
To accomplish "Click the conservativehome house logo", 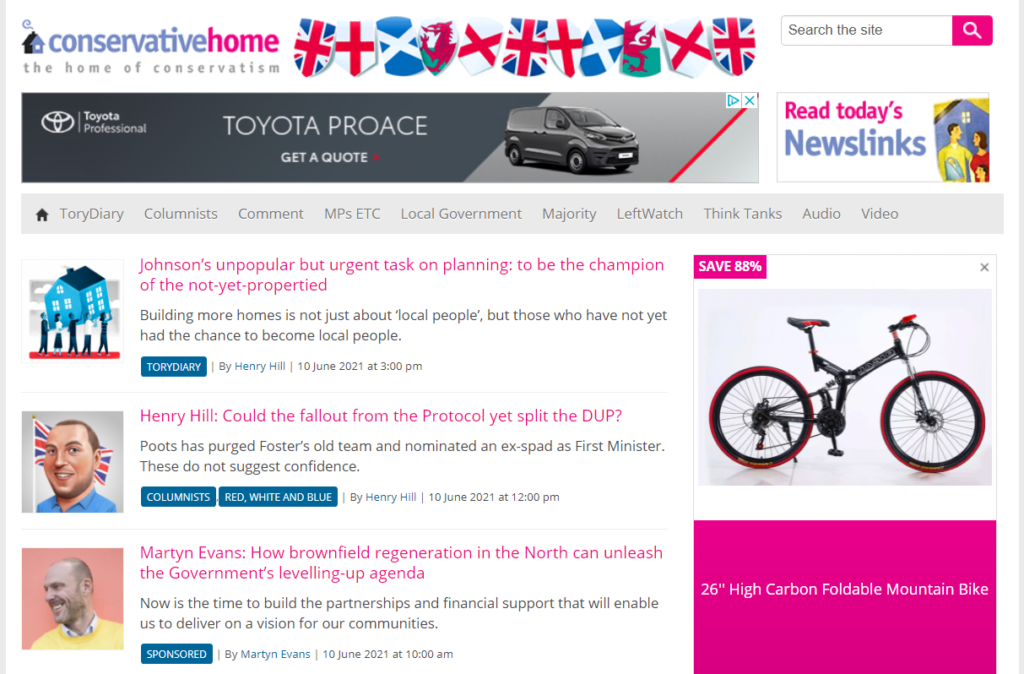I will pos(151,48).
